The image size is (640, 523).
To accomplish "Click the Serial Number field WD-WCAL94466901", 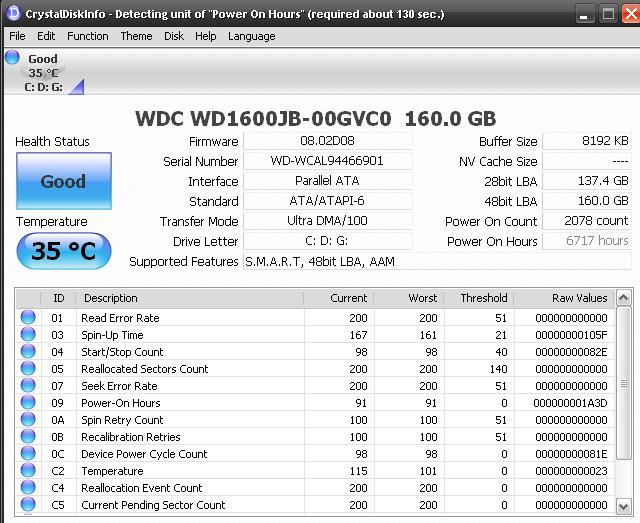I will pyautogui.click(x=328, y=161).
